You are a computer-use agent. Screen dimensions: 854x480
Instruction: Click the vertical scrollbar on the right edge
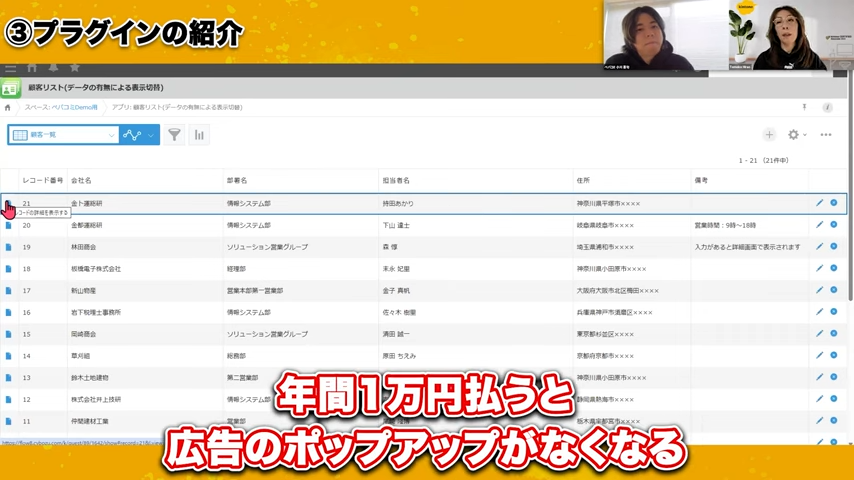pos(850,185)
